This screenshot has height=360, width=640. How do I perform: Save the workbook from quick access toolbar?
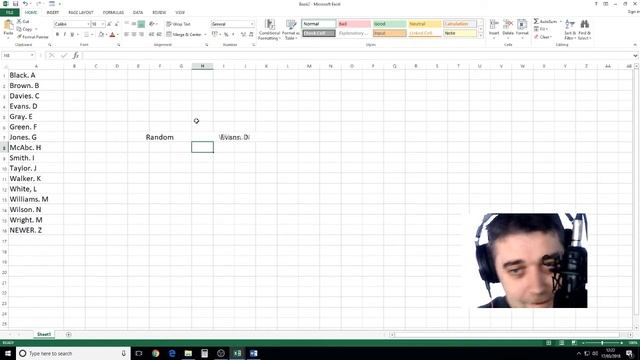coord(16,4)
